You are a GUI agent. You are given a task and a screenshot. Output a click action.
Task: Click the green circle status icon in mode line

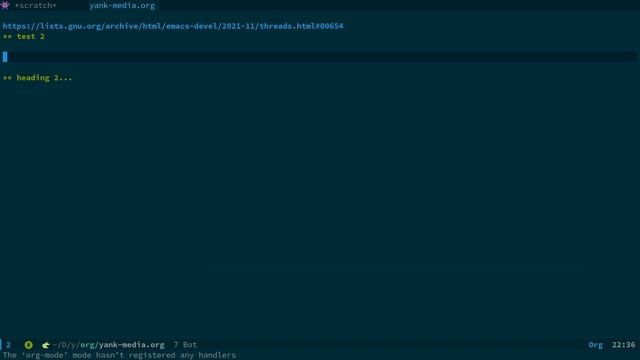(29, 345)
